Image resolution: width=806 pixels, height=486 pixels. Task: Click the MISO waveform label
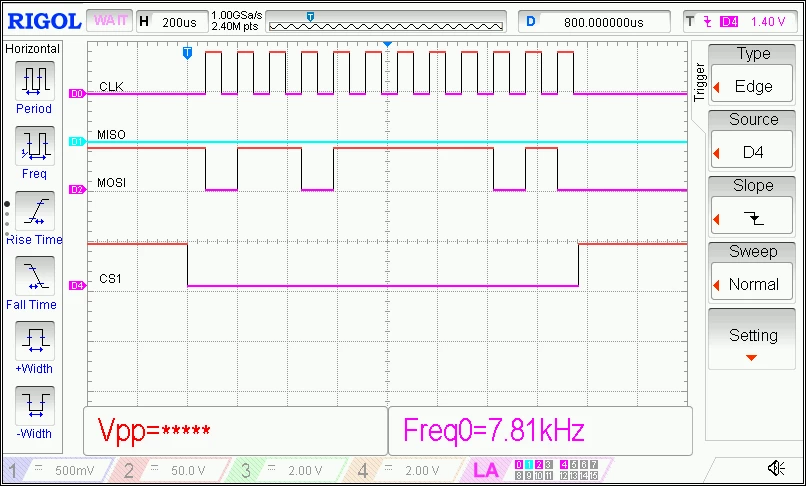tap(111, 135)
